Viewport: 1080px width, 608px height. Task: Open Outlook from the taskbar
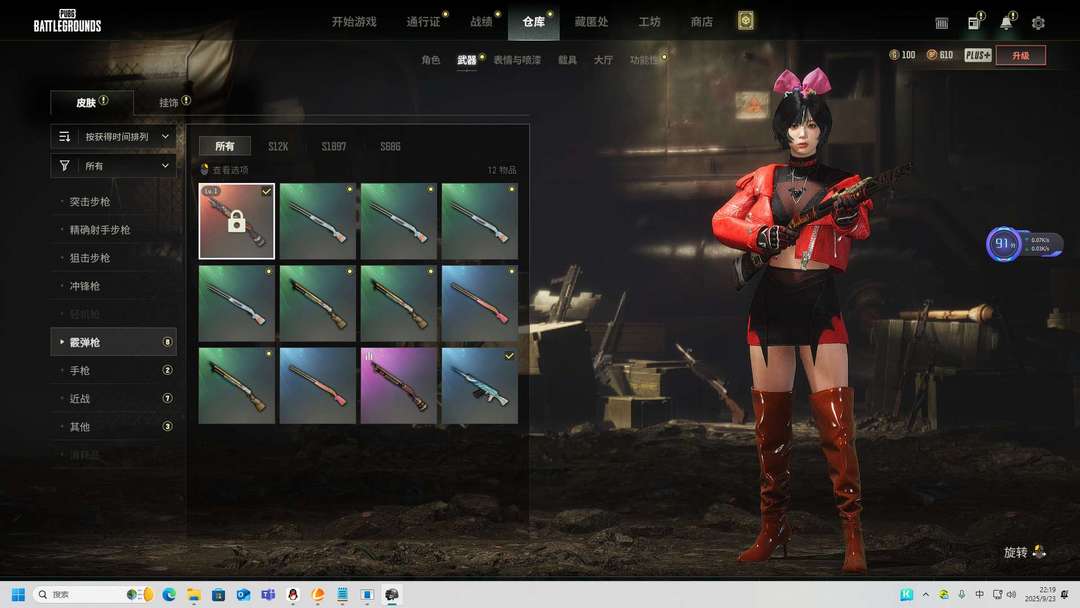tap(243, 594)
